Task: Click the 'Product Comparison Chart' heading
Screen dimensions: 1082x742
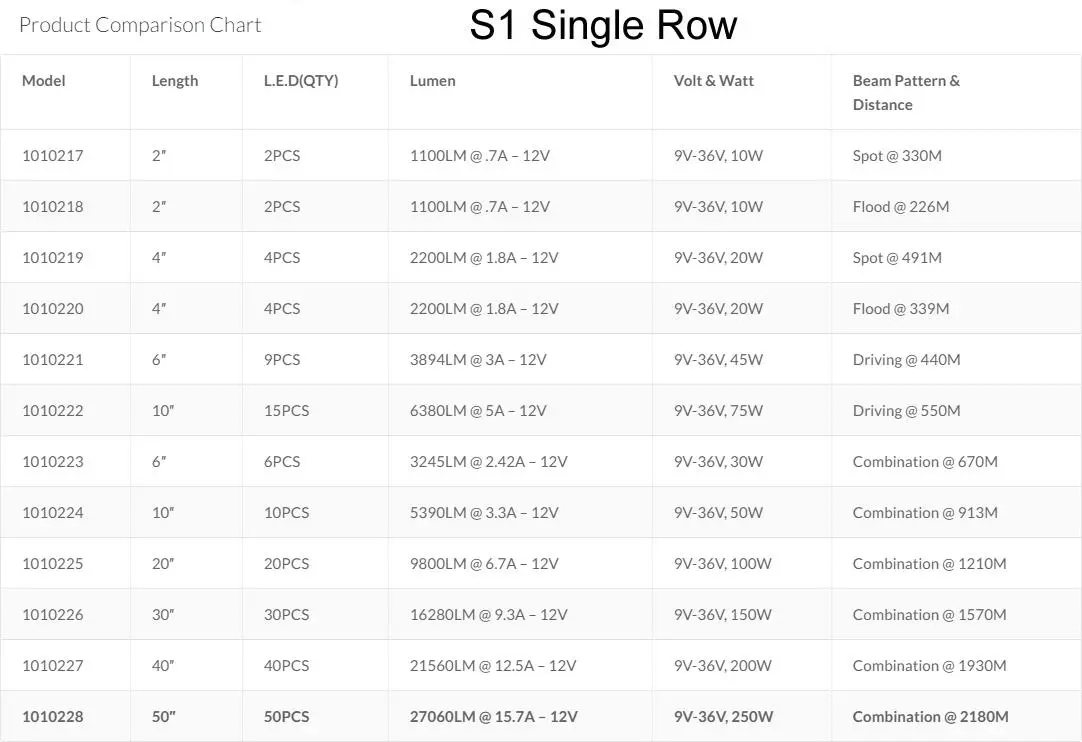Action: [x=140, y=25]
